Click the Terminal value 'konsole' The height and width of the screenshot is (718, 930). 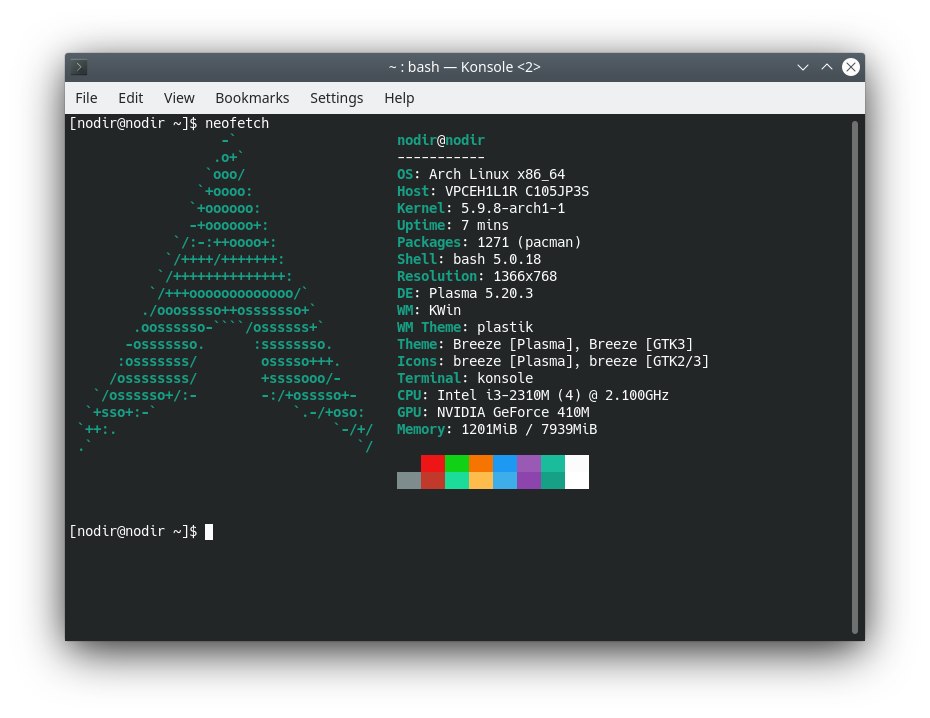tap(505, 378)
